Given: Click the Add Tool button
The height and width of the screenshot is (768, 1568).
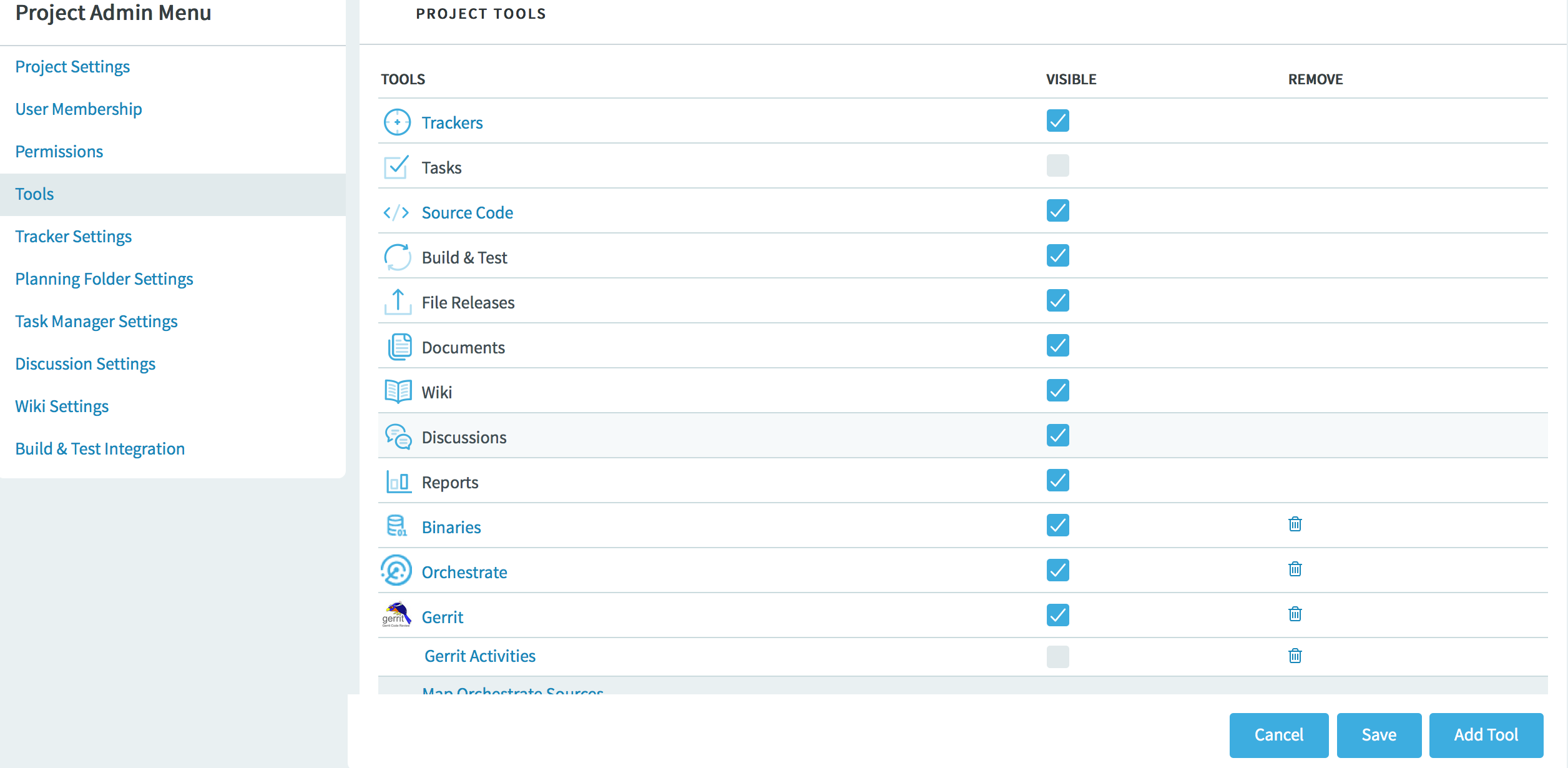Looking at the screenshot, I should pyautogui.click(x=1486, y=735).
